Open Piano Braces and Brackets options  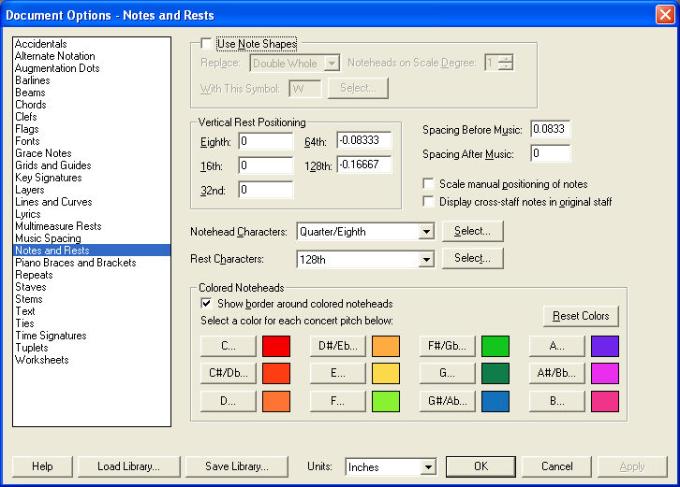[75, 262]
